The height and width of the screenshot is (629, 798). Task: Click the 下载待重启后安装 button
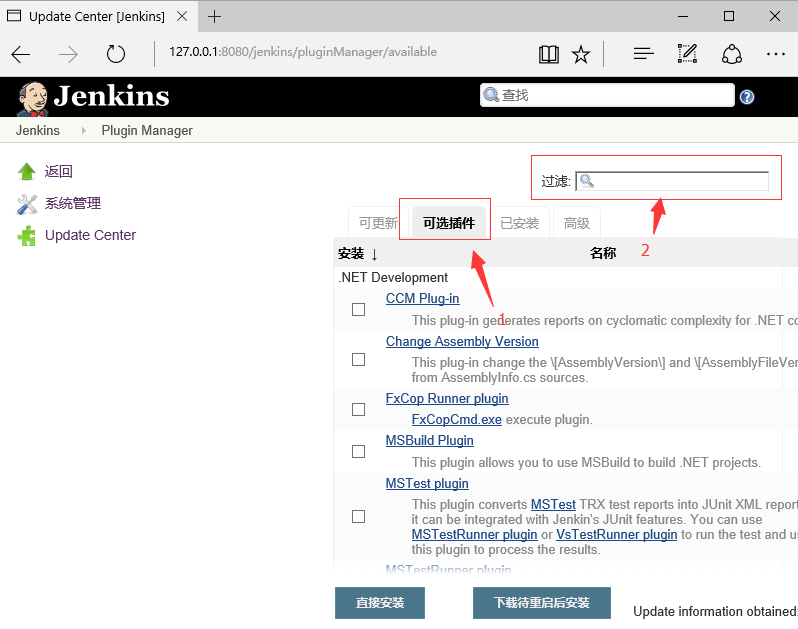(542, 603)
